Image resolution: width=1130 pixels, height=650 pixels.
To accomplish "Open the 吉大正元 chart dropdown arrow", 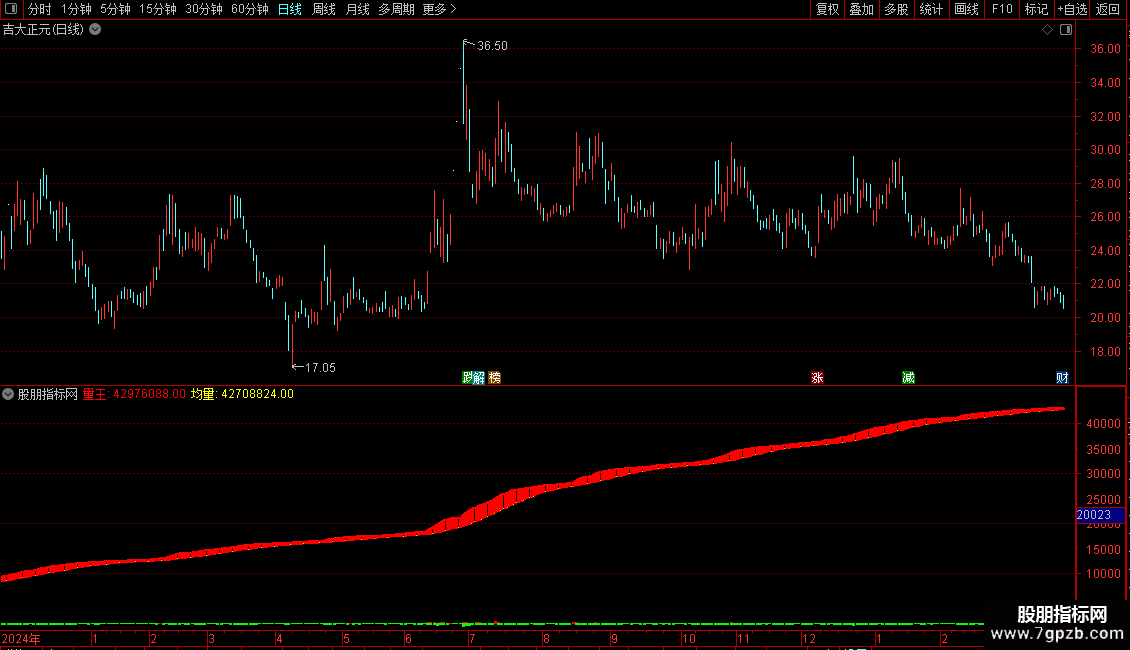I will [95, 30].
